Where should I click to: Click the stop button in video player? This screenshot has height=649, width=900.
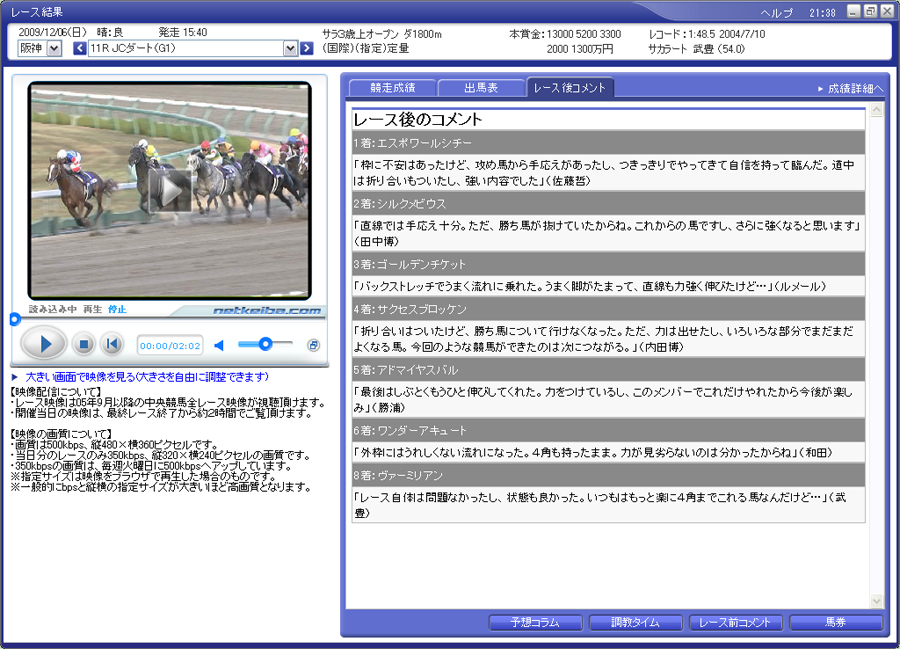tap(85, 345)
